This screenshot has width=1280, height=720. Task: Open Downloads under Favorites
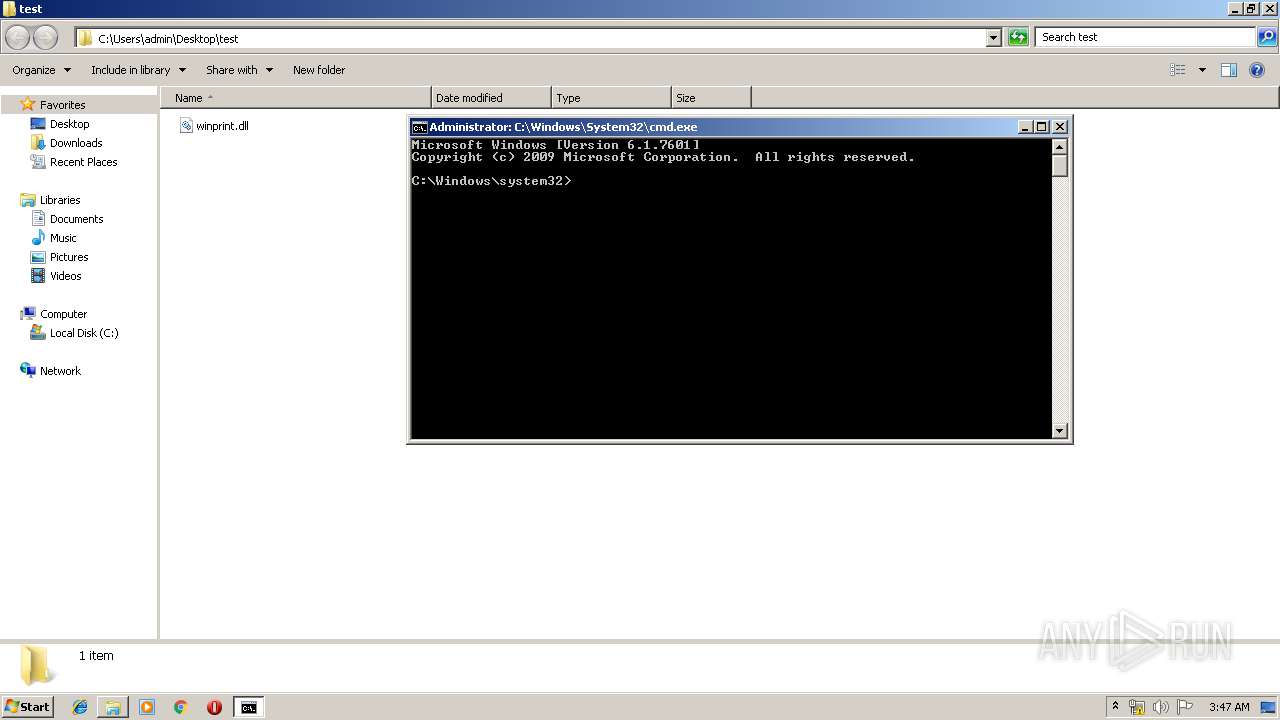[76, 143]
